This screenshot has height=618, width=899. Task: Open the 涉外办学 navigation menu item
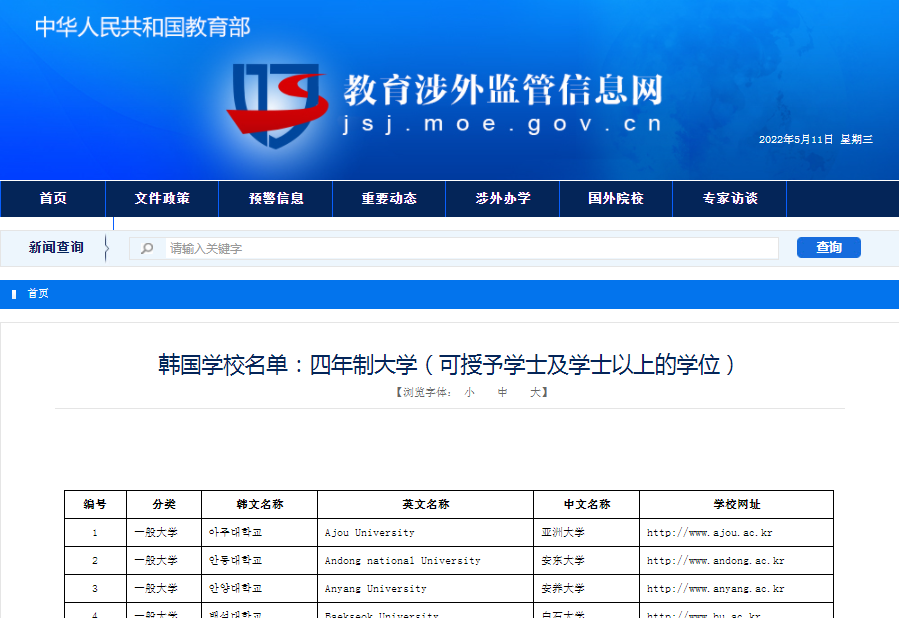click(x=502, y=198)
